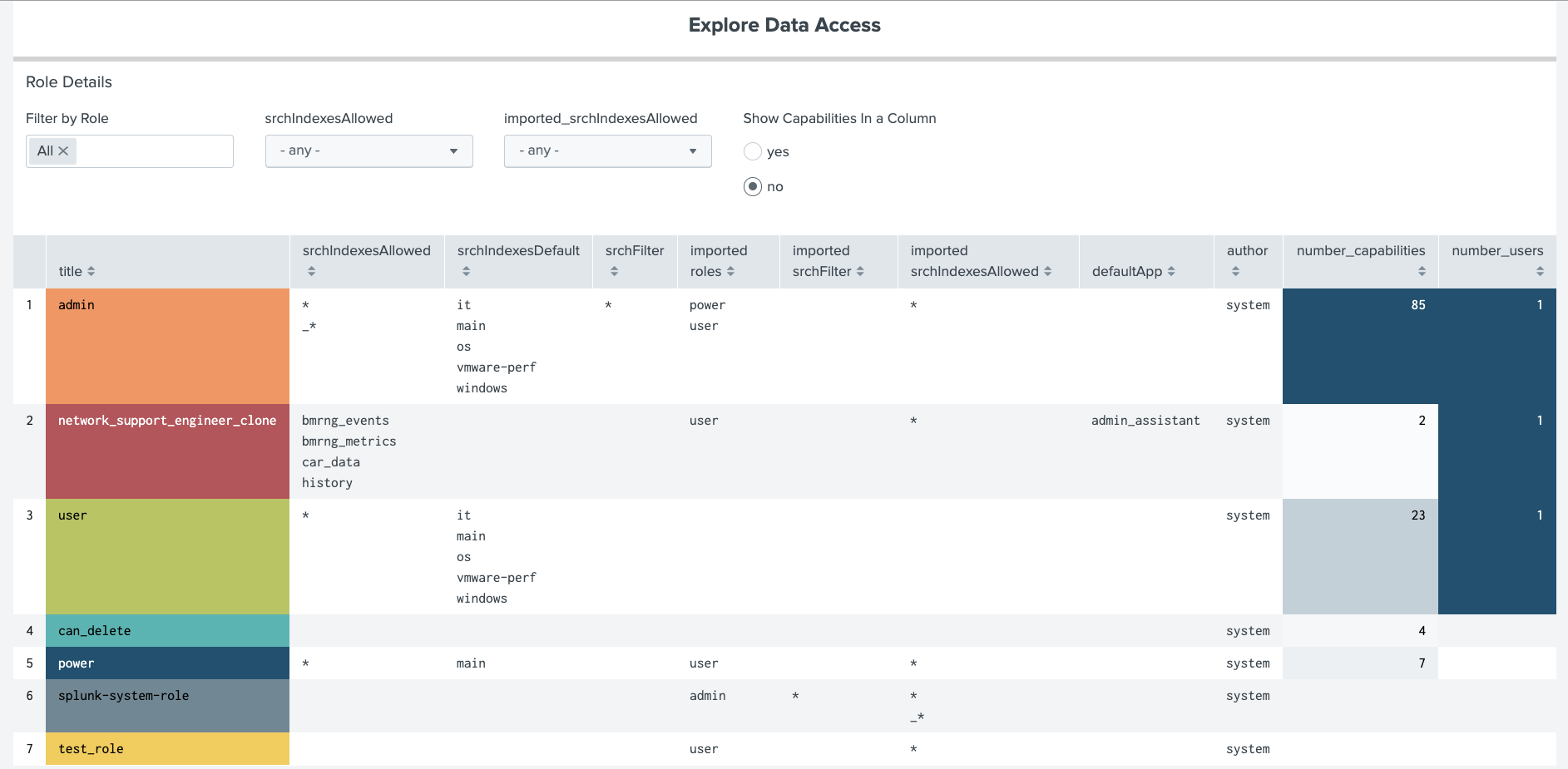
Task: Sort by imported srchFilter column header
Action: 860,272
